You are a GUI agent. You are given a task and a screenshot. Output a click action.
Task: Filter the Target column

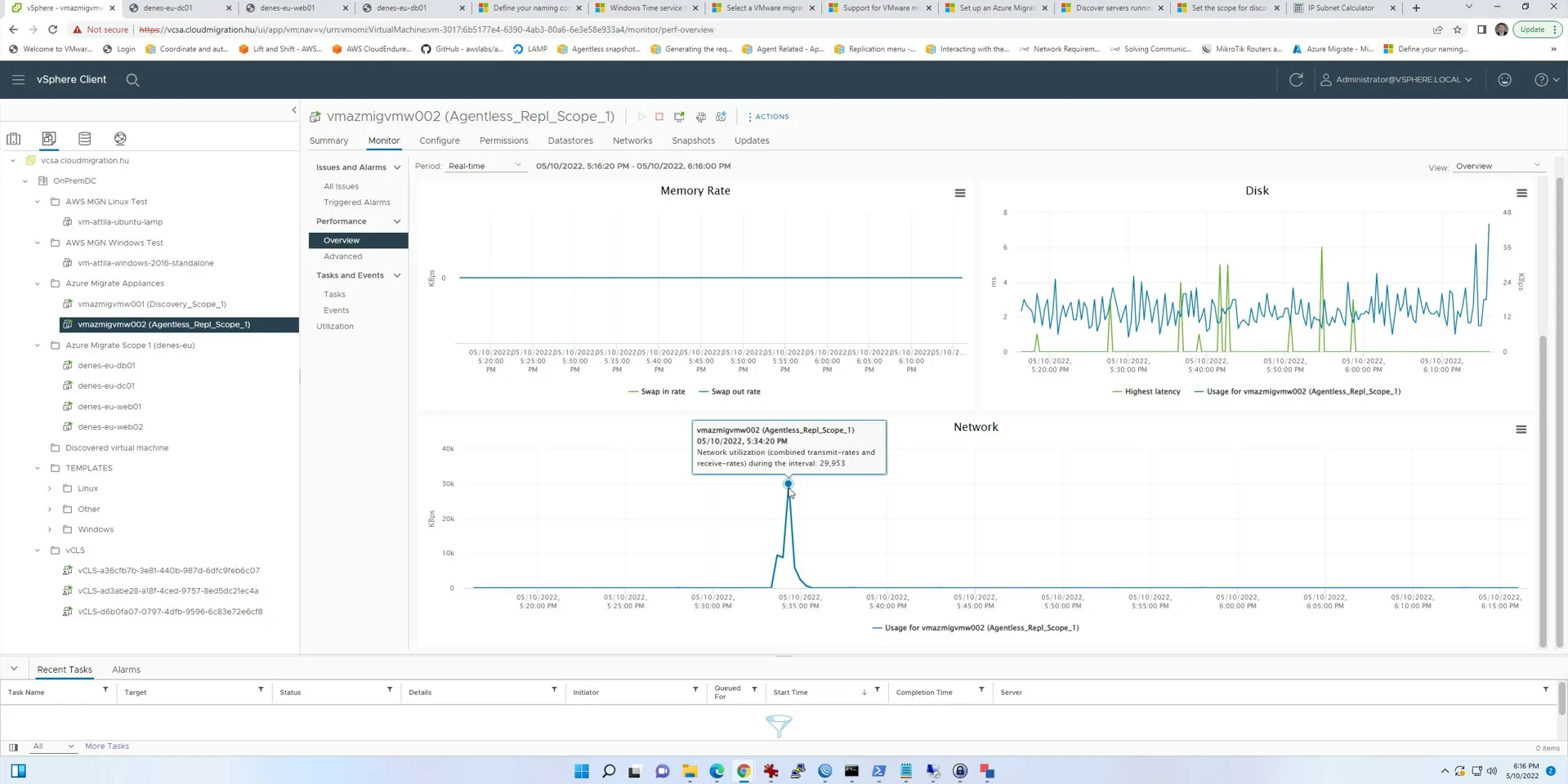261,690
